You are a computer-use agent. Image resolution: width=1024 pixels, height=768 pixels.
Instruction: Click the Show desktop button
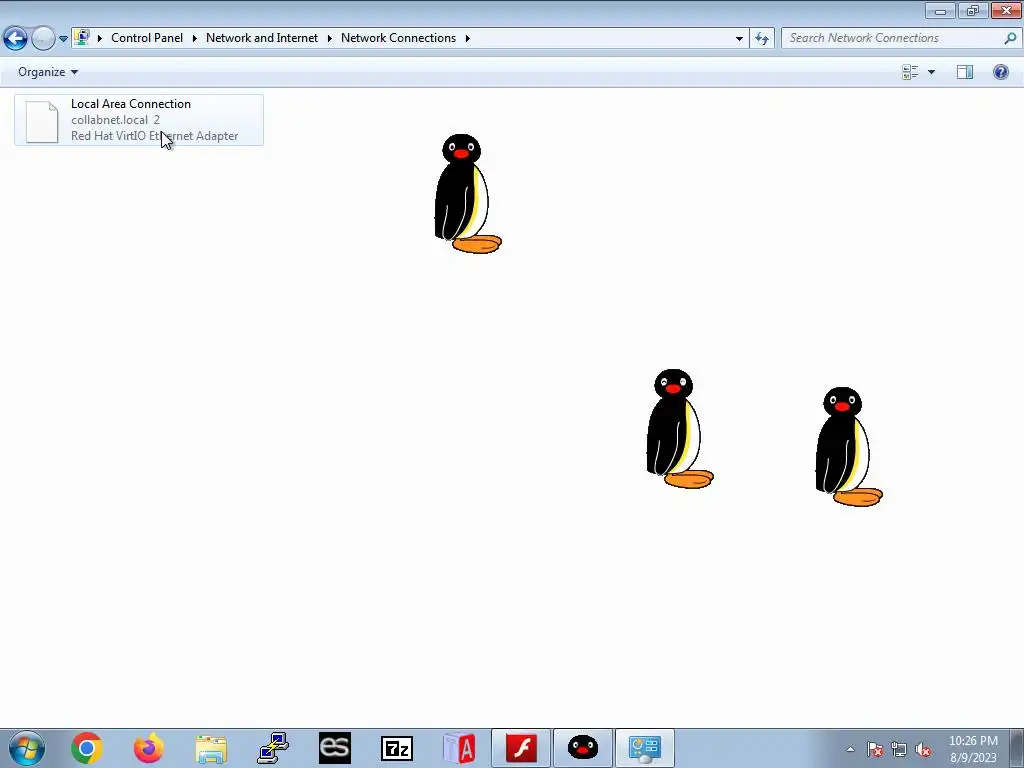click(x=1019, y=748)
